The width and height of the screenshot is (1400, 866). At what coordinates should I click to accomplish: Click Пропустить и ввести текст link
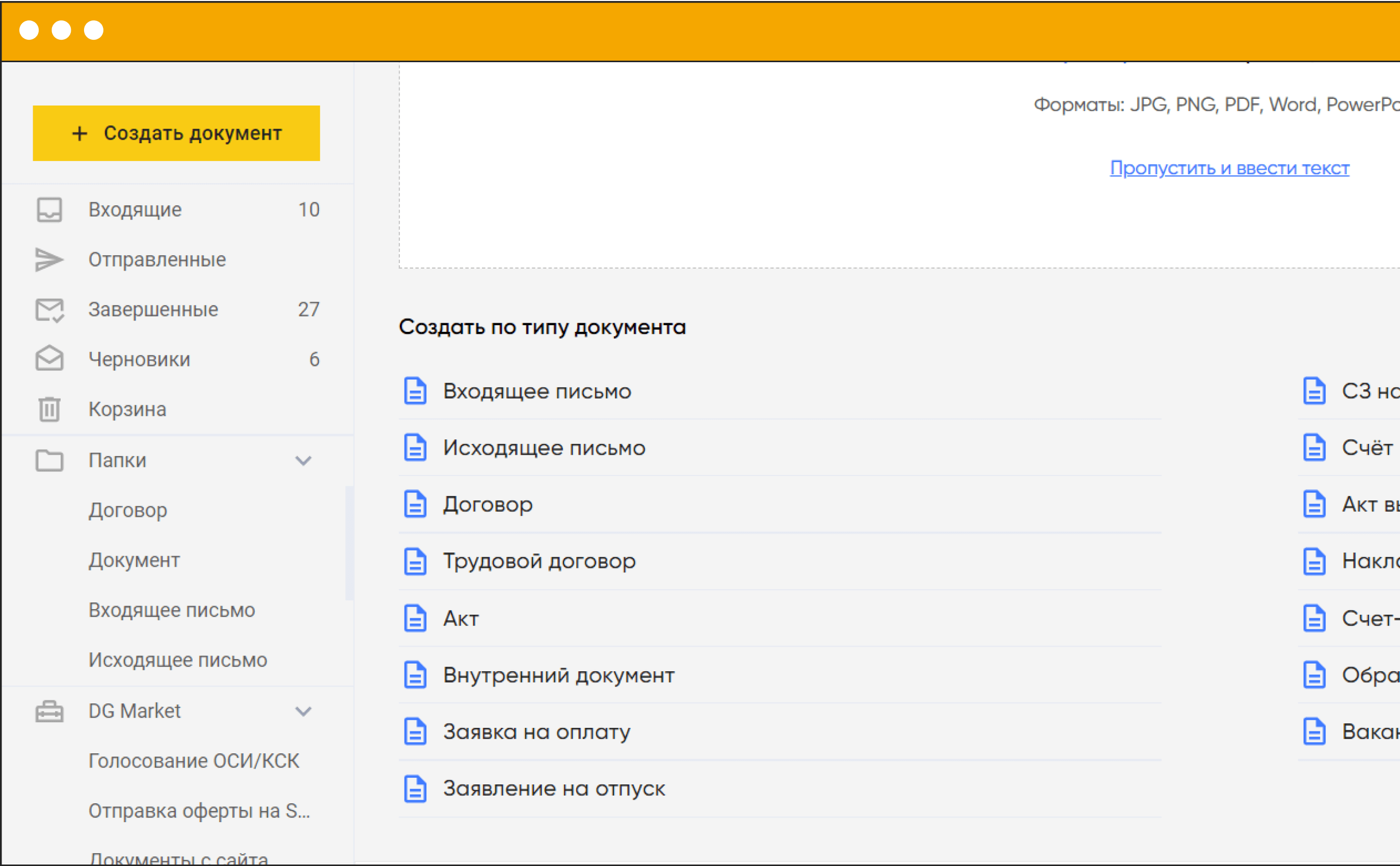[1229, 168]
